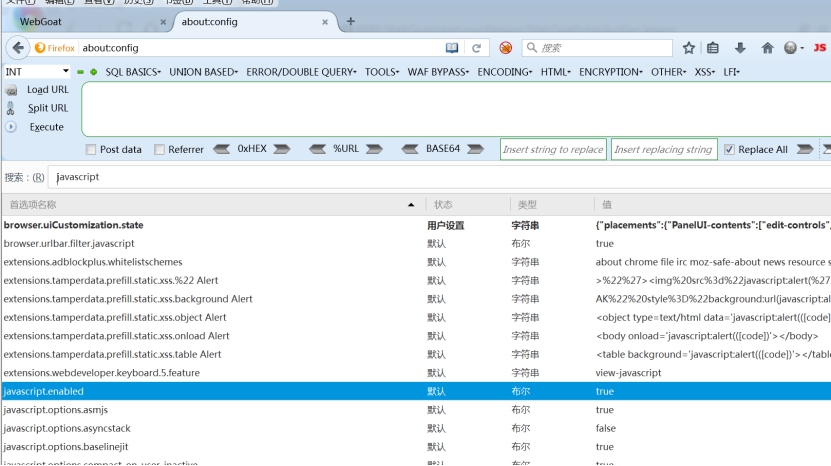Decode hex with left arrow beside 0xHEX
Screen dimensions: 831x466
221,150
